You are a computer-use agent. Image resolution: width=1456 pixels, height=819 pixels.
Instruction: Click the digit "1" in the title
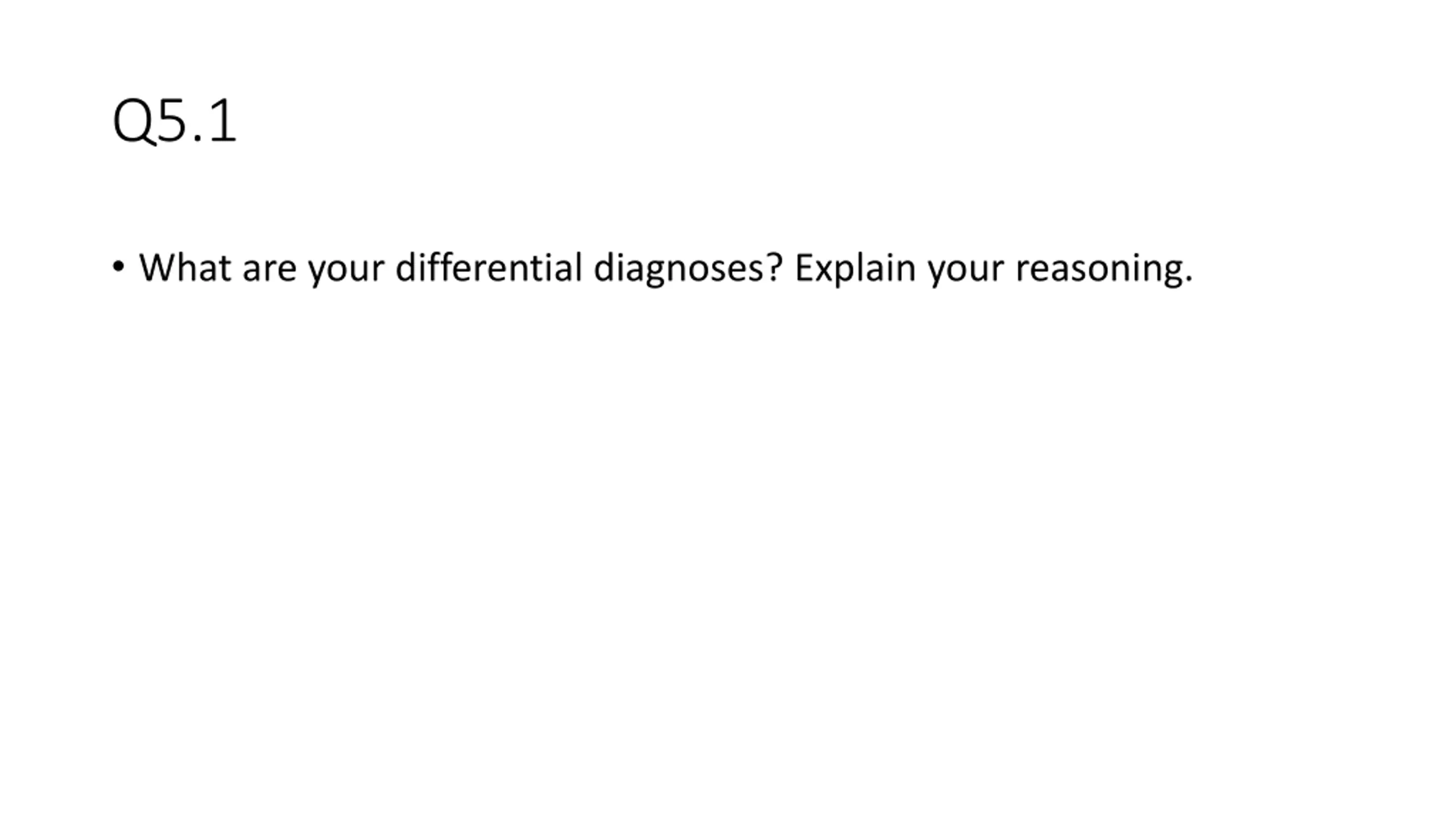pyautogui.click(x=222, y=119)
